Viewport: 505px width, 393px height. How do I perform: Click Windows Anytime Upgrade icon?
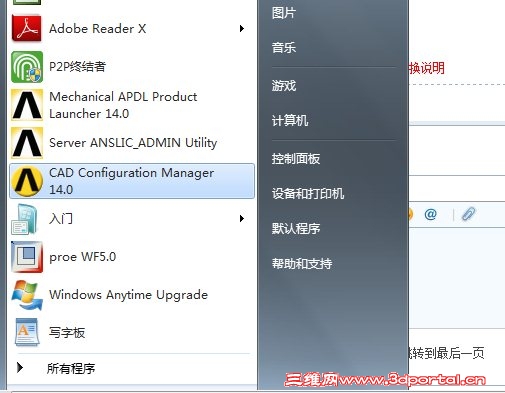[27, 295]
